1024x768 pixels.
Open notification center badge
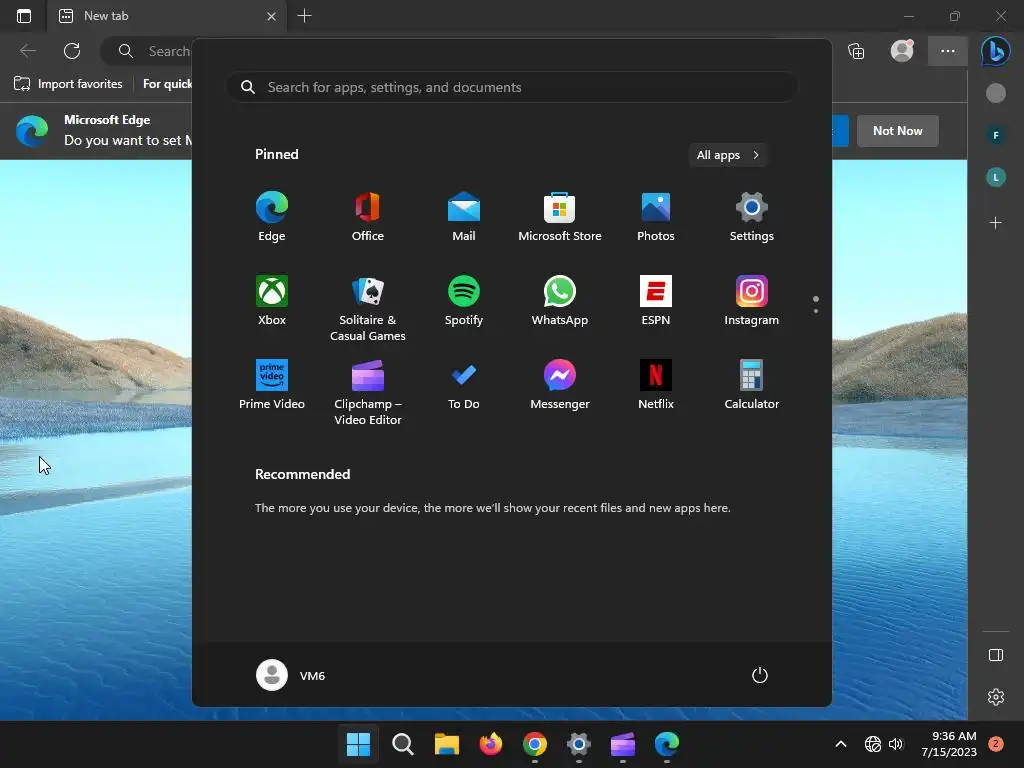[996, 744]
